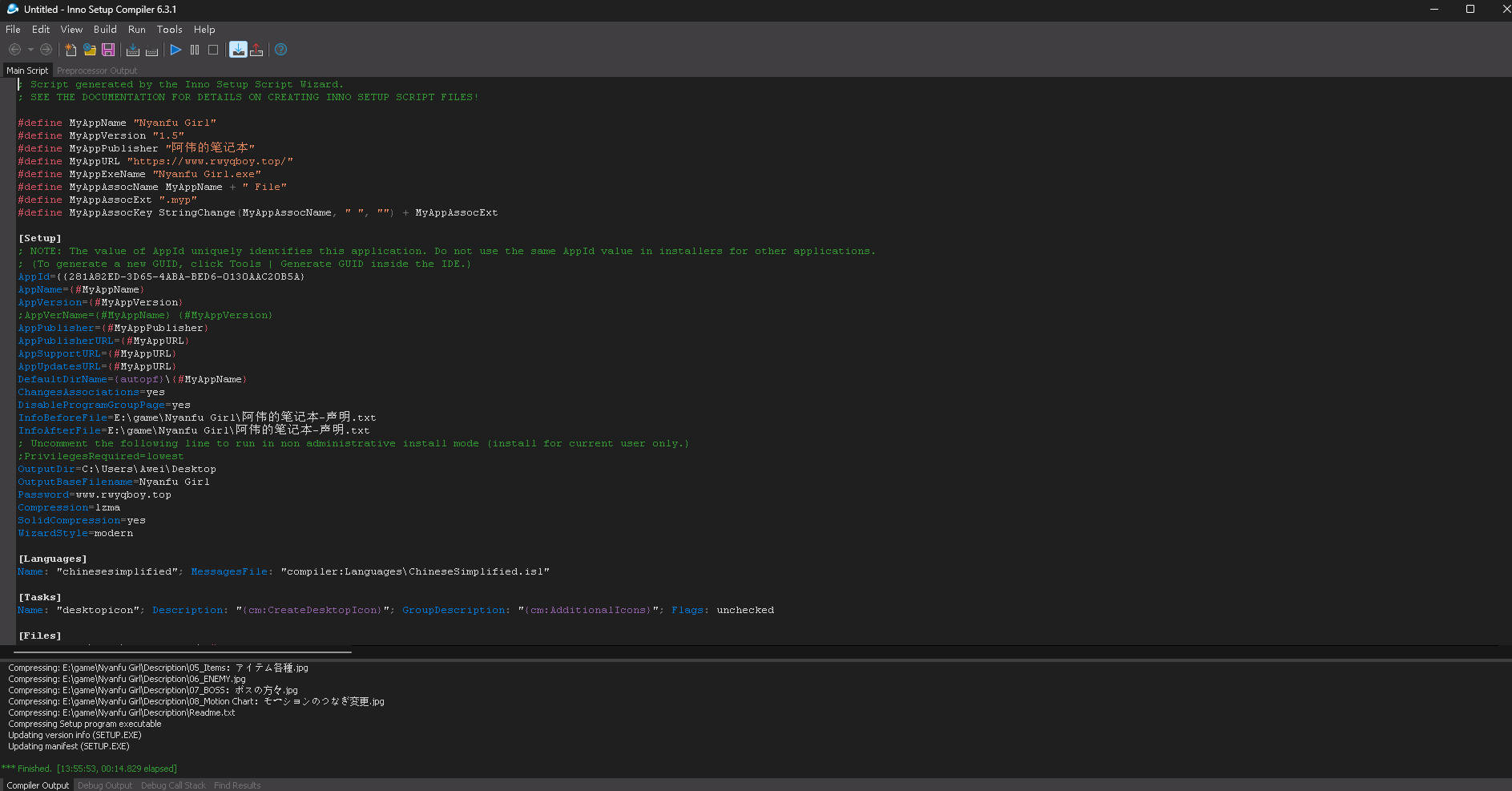
Task: Run the installer with the play icon
Action: pos(175,50)
